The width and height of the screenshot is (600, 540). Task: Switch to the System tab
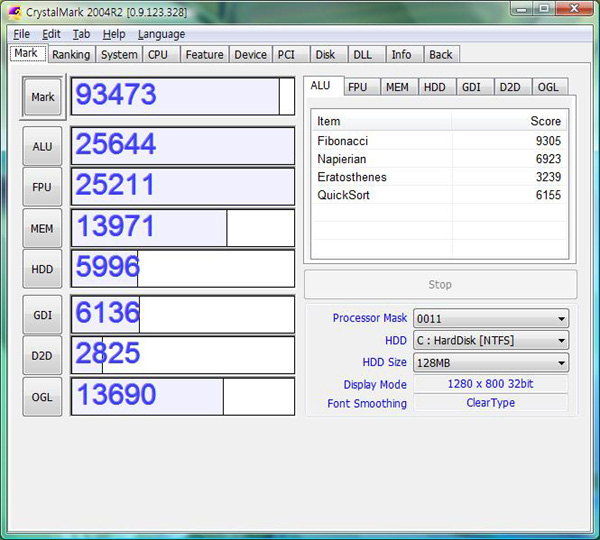(x=119, y=55)
